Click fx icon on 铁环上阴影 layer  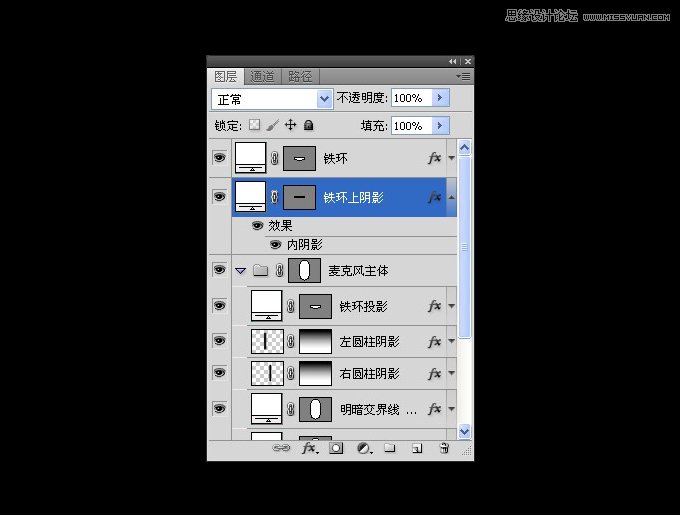[x=435, y=197]
